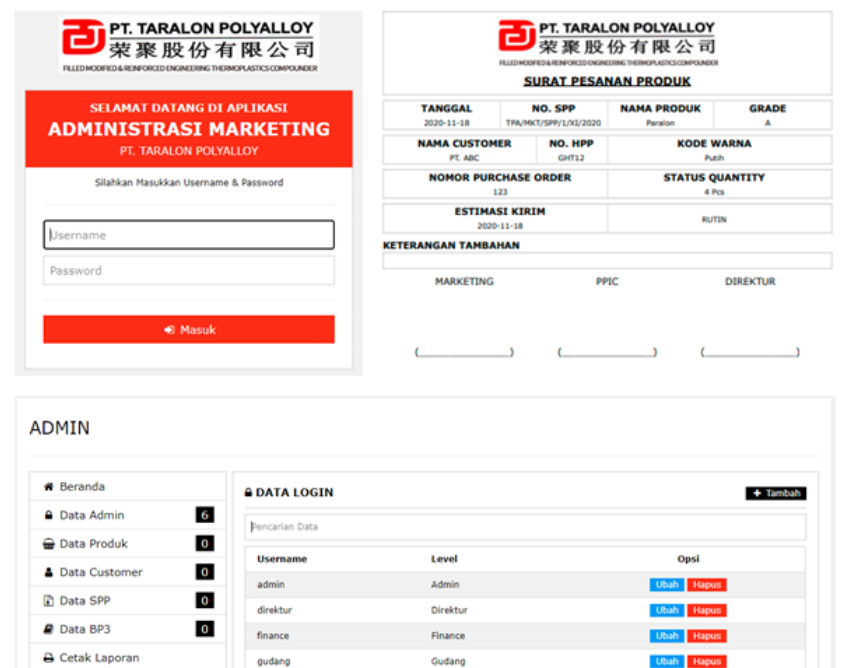Image resolution: width=842 pixels, height=668 pixels.
Task: Select the 'Admin' level cell
Action: [445, 584]
